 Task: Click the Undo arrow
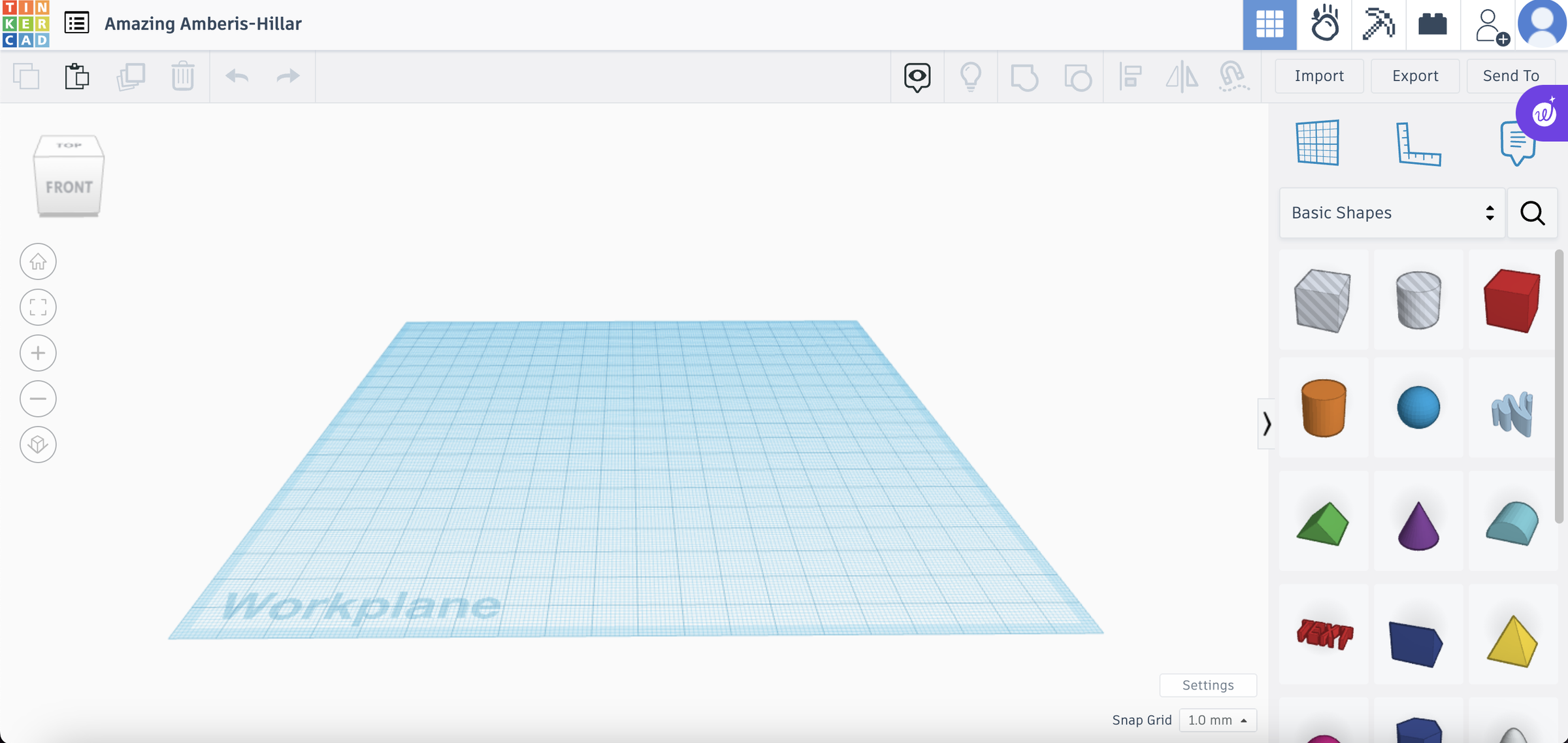click(x=238, y=76)
